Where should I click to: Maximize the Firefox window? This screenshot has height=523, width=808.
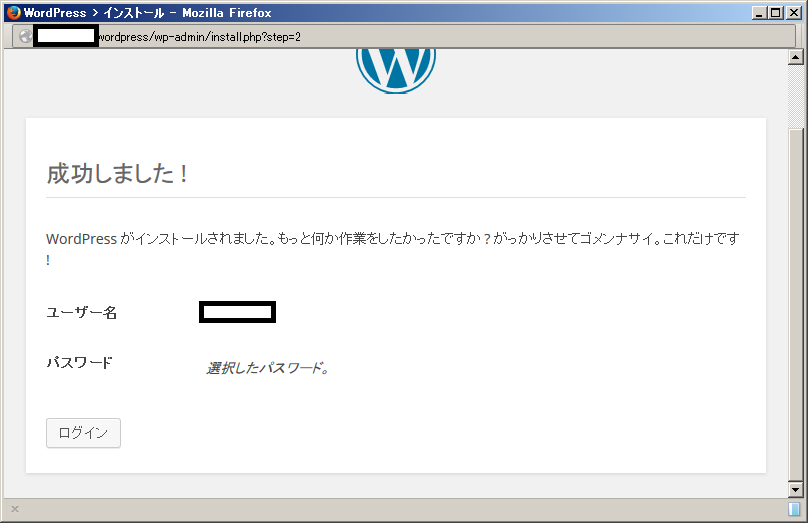pyautogui.click(x=775, y=13)
